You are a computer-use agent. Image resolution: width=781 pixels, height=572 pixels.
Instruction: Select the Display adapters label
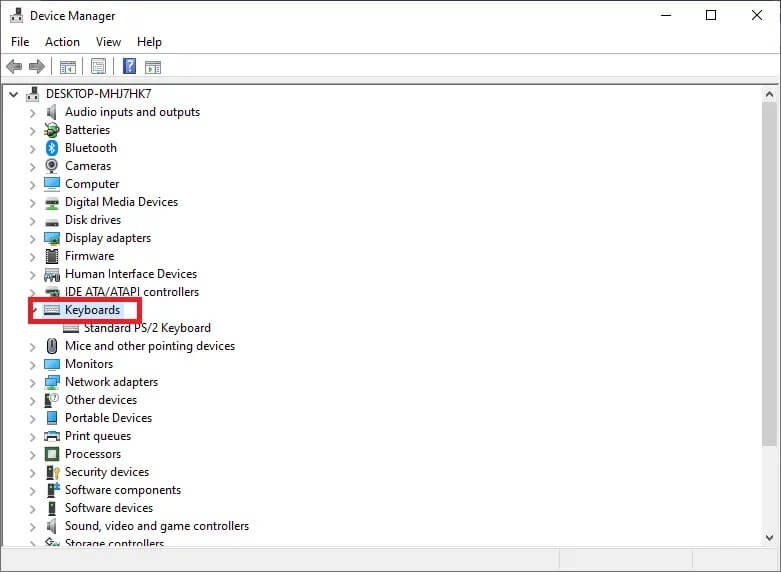pos(108,238)
